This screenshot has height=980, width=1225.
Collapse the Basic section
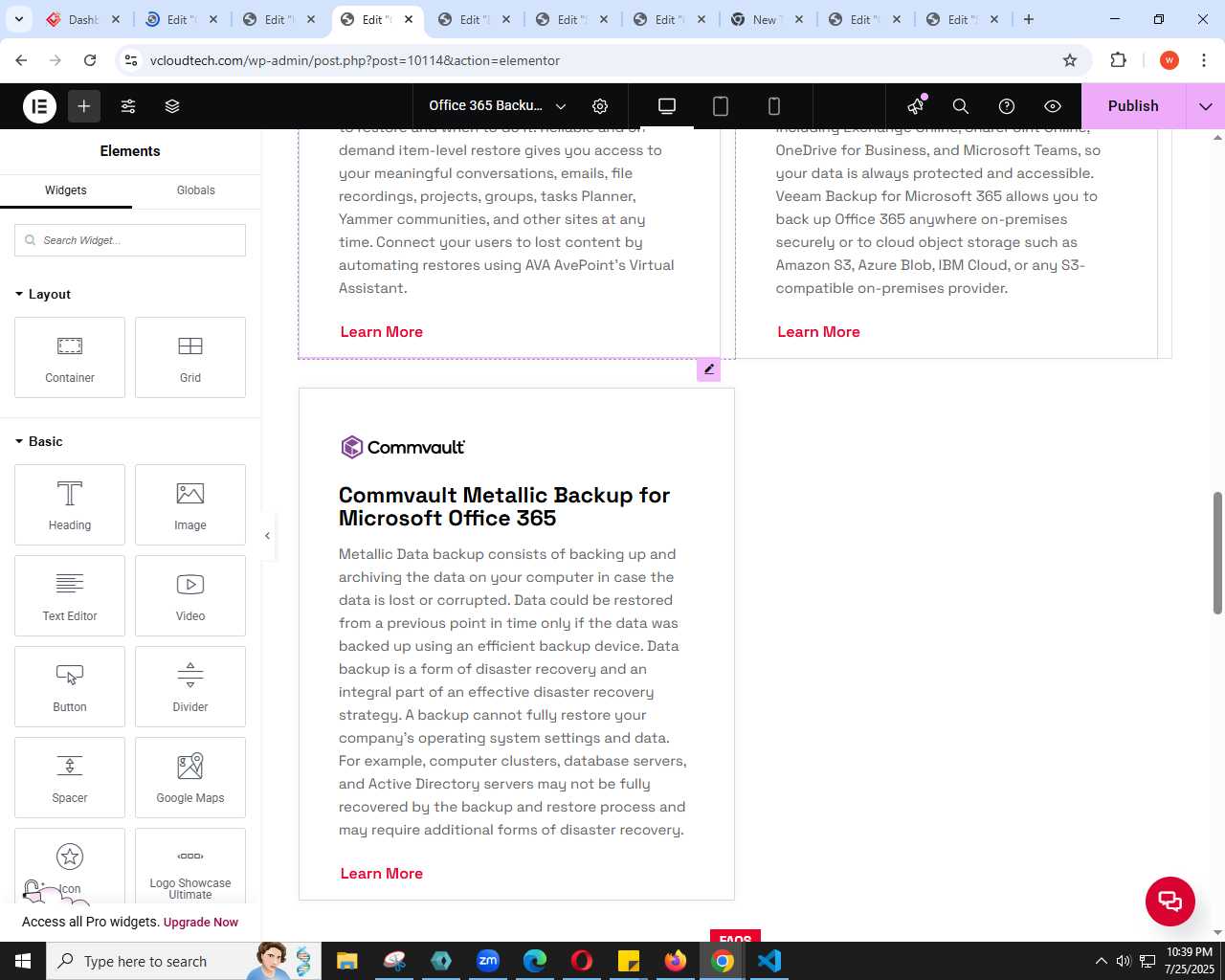pos(39,441)
